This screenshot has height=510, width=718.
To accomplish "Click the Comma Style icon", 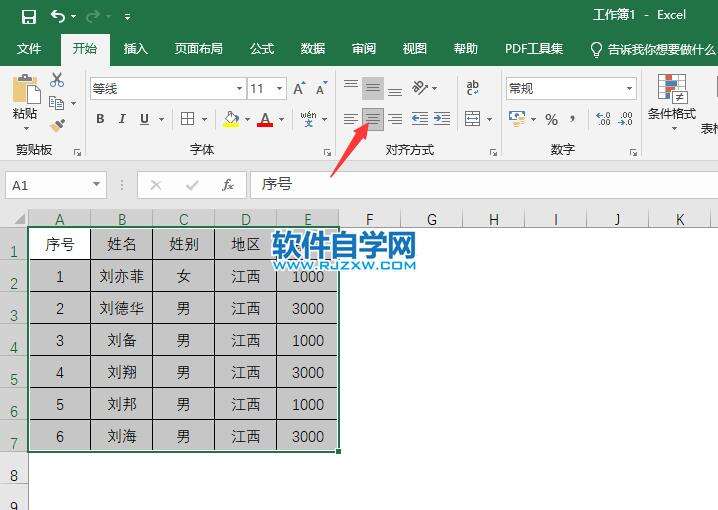I will 572,119.
